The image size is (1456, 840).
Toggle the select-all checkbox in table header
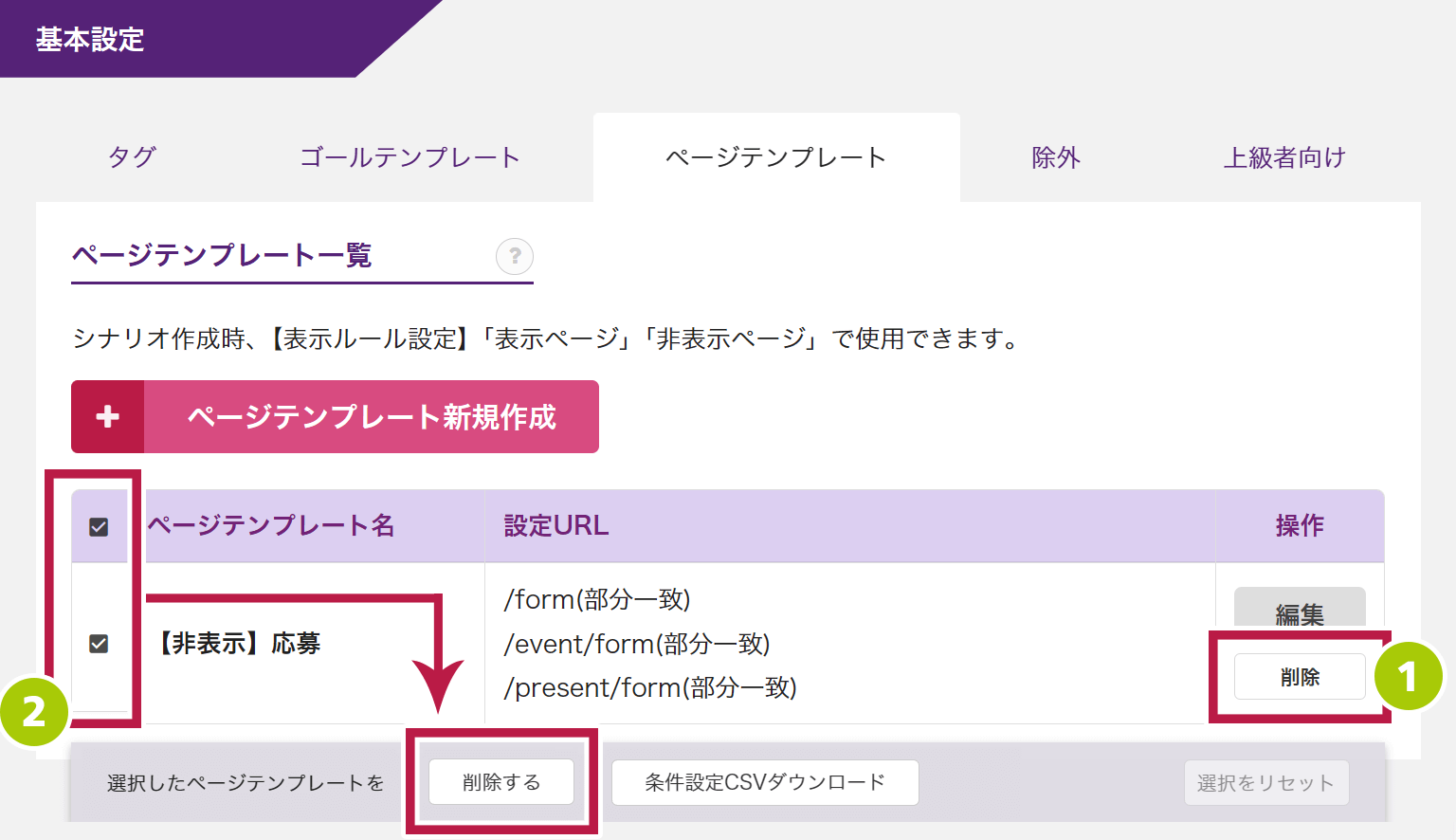pos(99,527)
